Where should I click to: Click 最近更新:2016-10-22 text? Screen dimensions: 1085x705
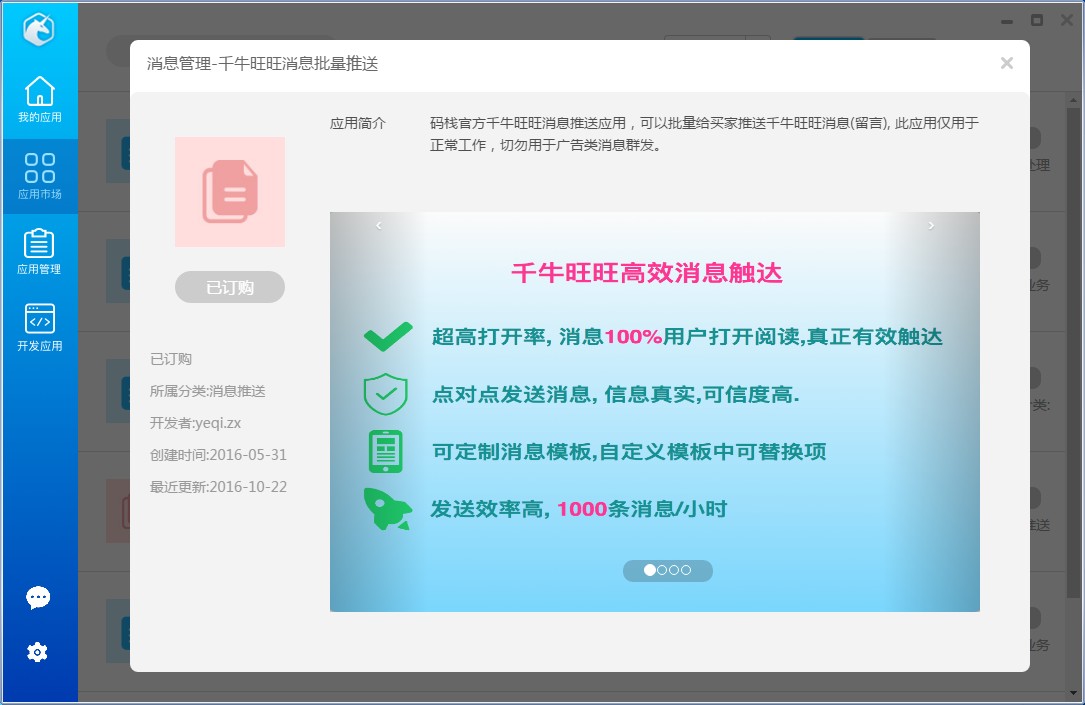pyautogui.click(x=218, y=486)
